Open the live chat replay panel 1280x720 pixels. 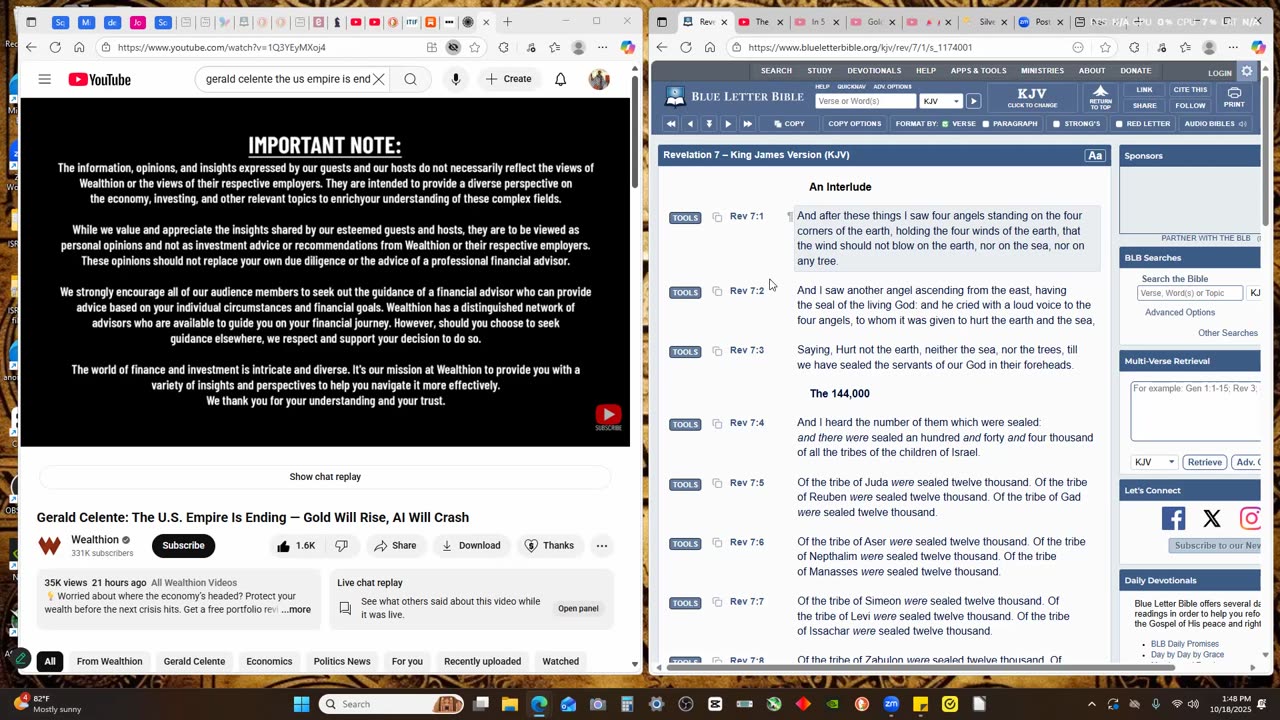(x=578, y=608)
